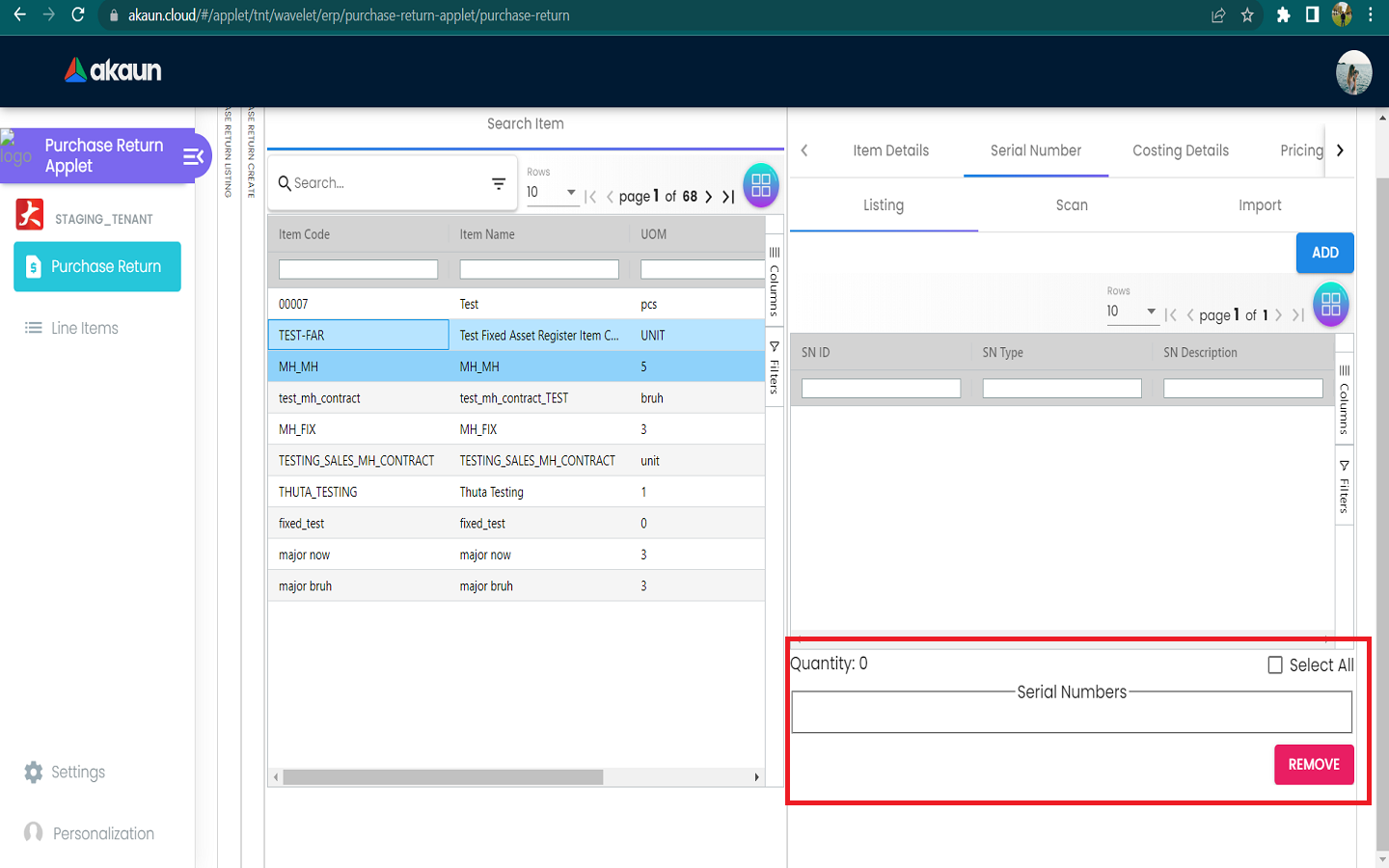Click the search filter options icon
This screenshot has height=868, width=1389.
click(499, 183)
